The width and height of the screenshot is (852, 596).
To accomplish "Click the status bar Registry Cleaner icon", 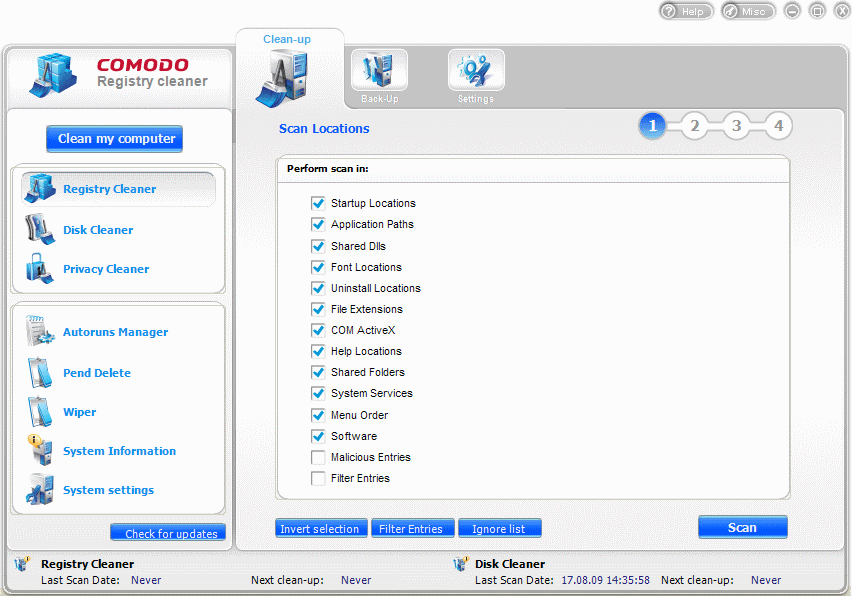I will click(22, 563).
